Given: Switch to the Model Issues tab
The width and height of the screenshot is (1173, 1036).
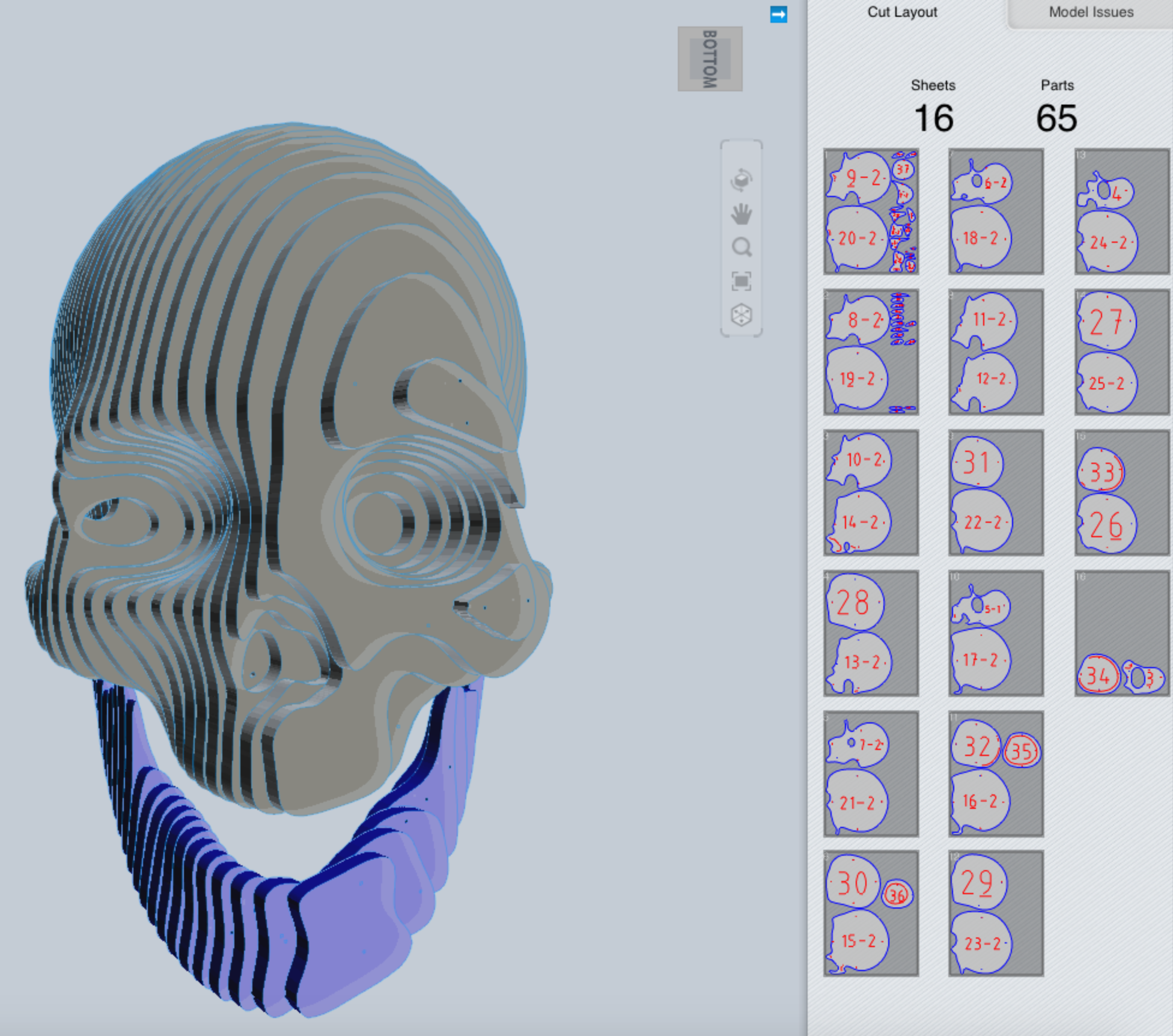Looking at the screenshot, I should click(1091, 12).
